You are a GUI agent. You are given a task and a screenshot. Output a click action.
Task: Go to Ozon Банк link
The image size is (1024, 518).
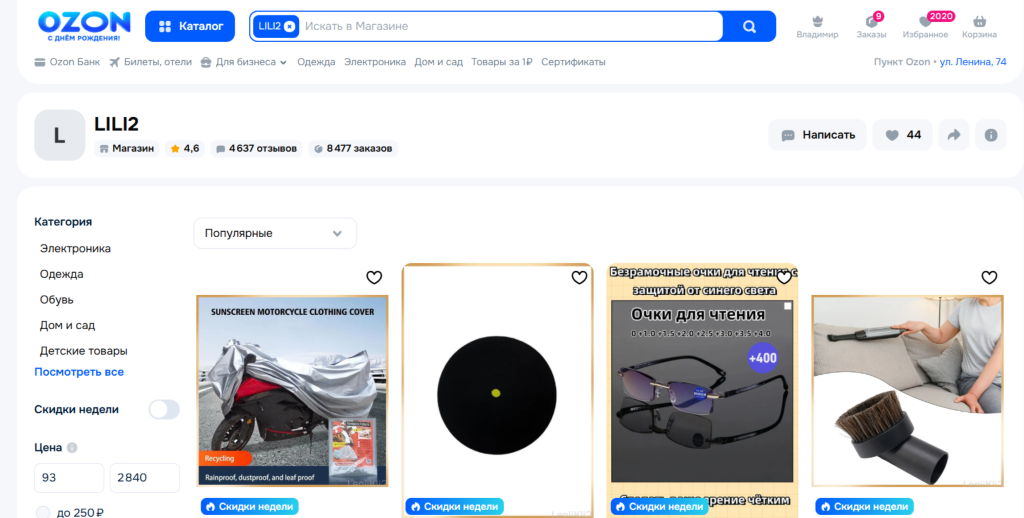(x=67, y=62)
